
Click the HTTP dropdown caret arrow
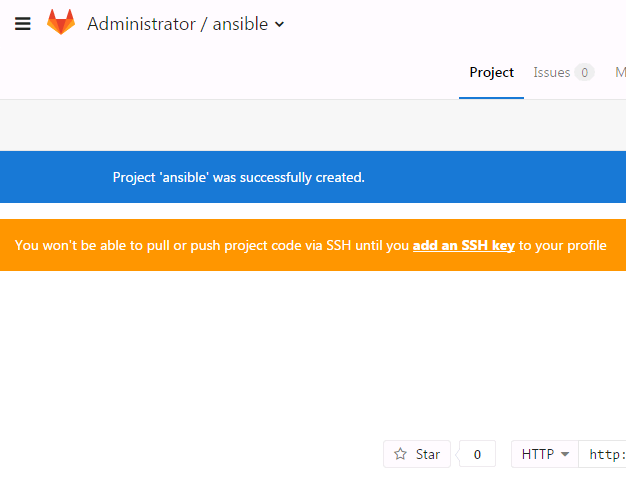[x=565, y=454]
